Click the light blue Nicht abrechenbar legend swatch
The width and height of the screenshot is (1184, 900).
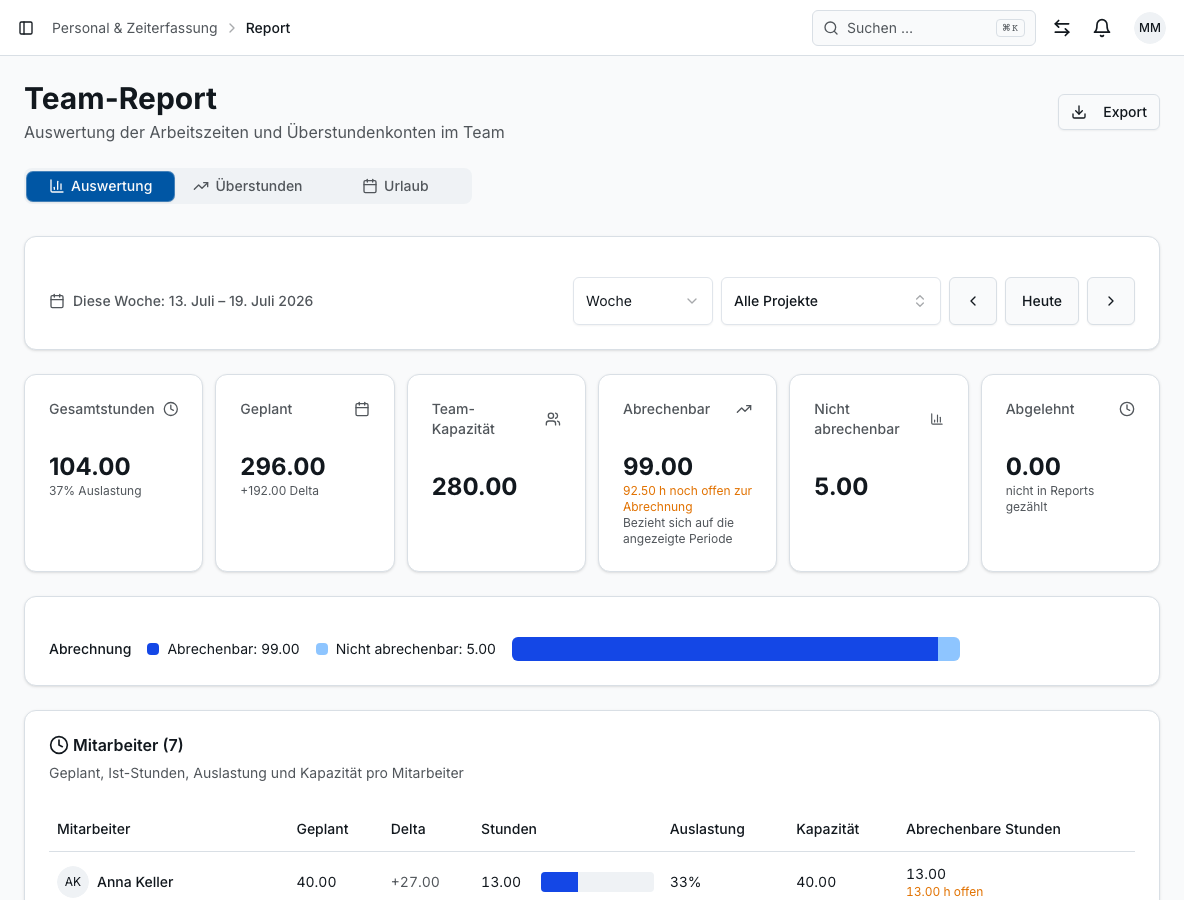[322, 649]
